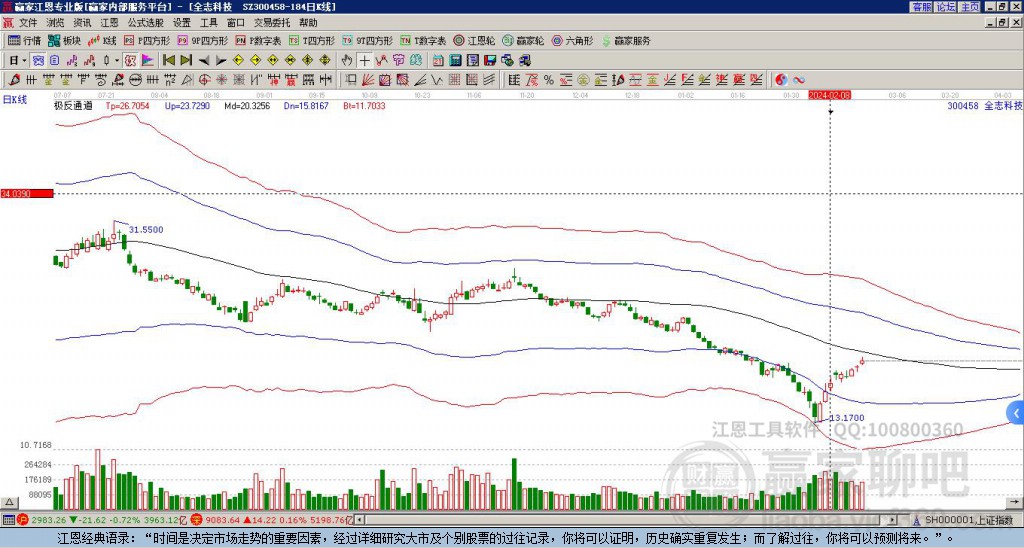The height and width of the screenshot is (548, 1024).
Task: Select the zigzag wave line tool
Action: coord(436,80)
